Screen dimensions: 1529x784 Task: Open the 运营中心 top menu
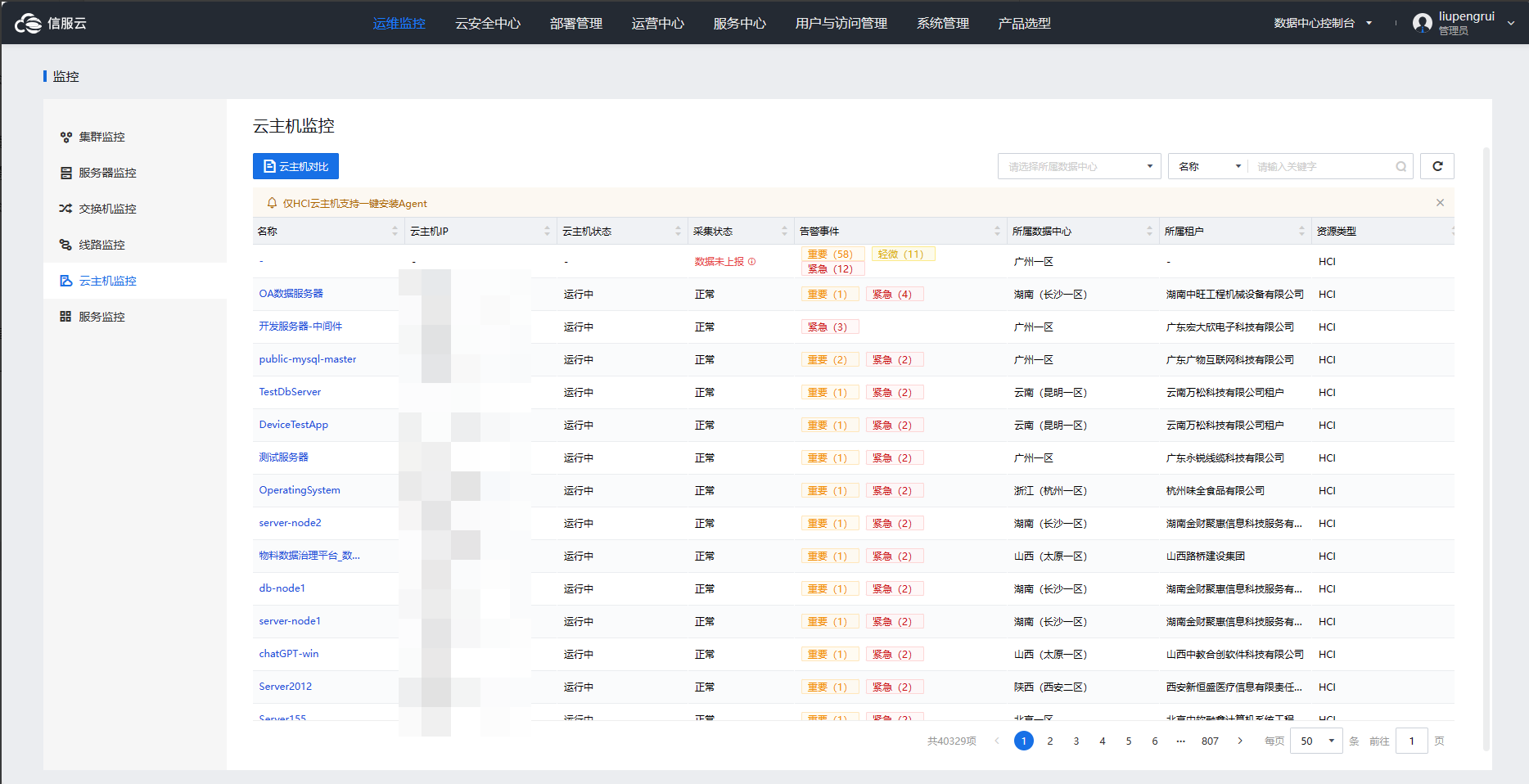pos(658,23)
